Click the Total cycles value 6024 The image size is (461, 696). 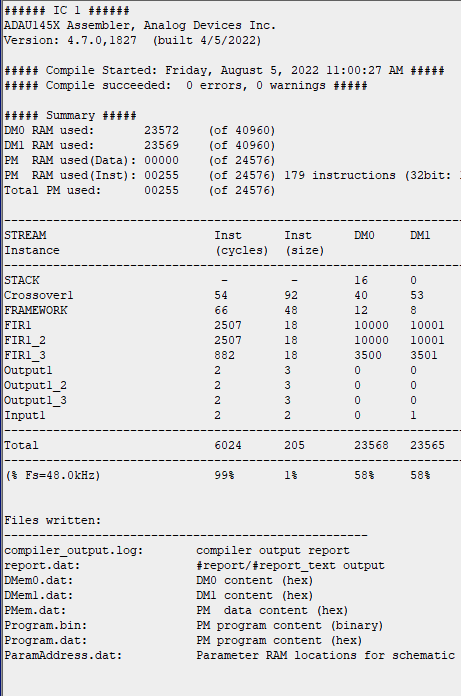(228, 446)
